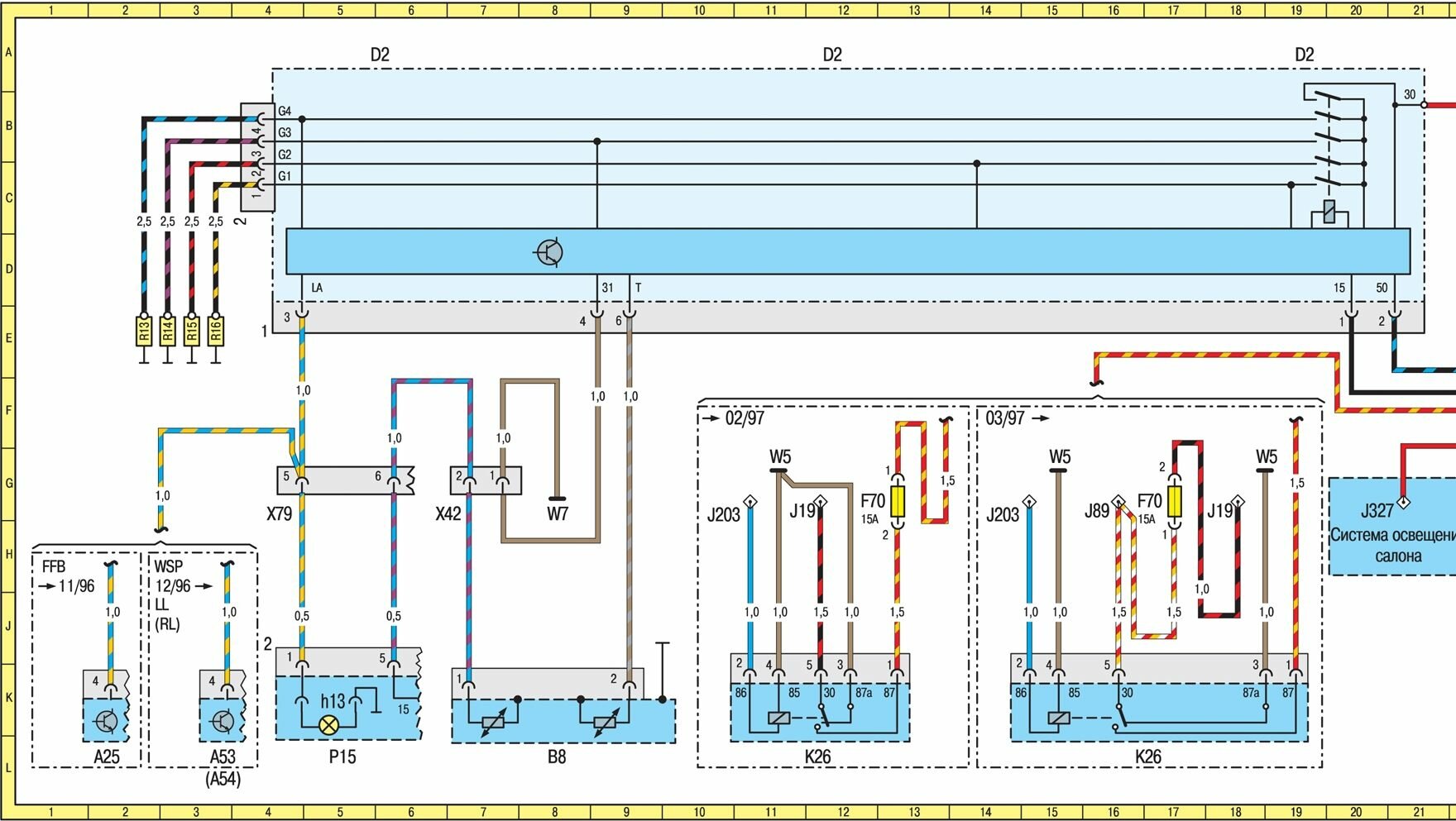Click the terminal 30 node at the top right

pyautogui.click(x=1423, y=105)
